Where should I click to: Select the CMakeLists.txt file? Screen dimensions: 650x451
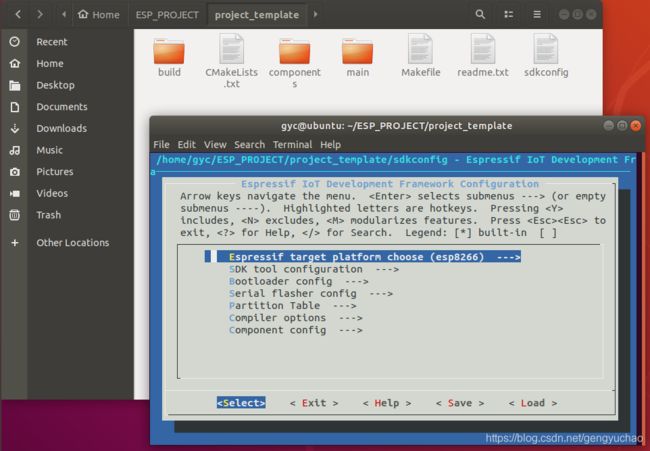[232, 61]
